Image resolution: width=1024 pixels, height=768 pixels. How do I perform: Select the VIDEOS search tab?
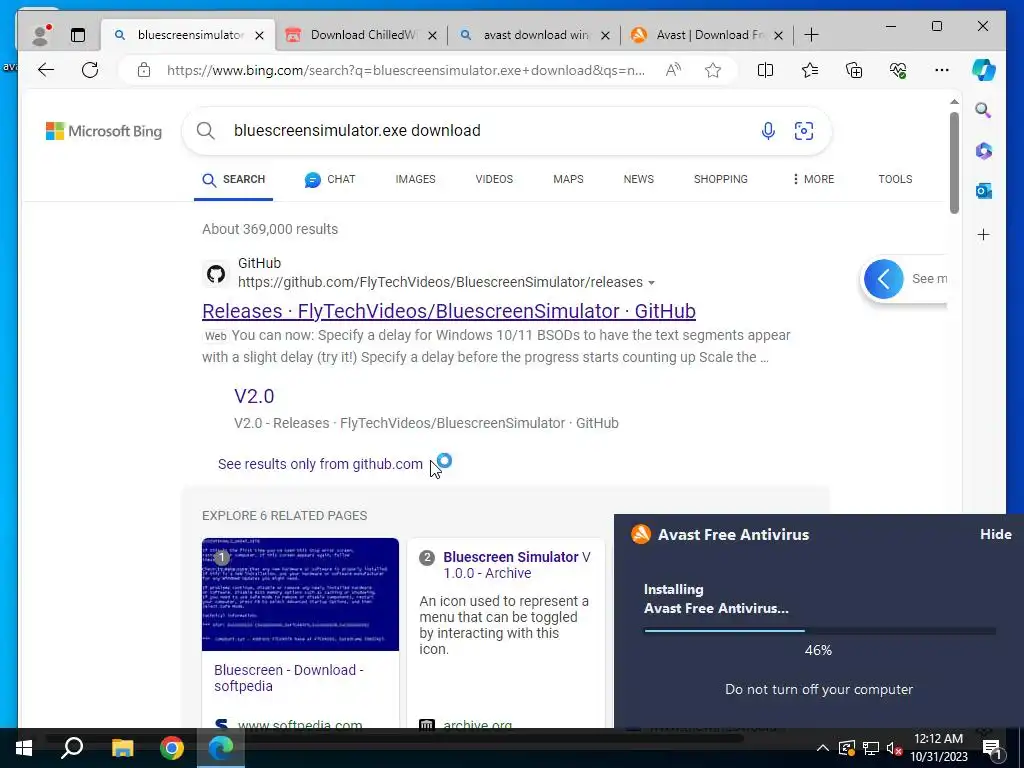pos(494,179)
